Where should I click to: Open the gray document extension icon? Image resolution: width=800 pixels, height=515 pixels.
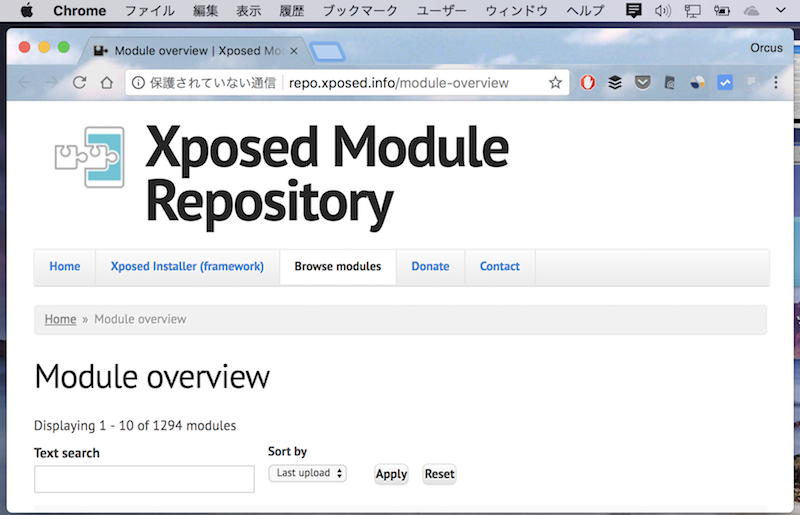[670, 82]
